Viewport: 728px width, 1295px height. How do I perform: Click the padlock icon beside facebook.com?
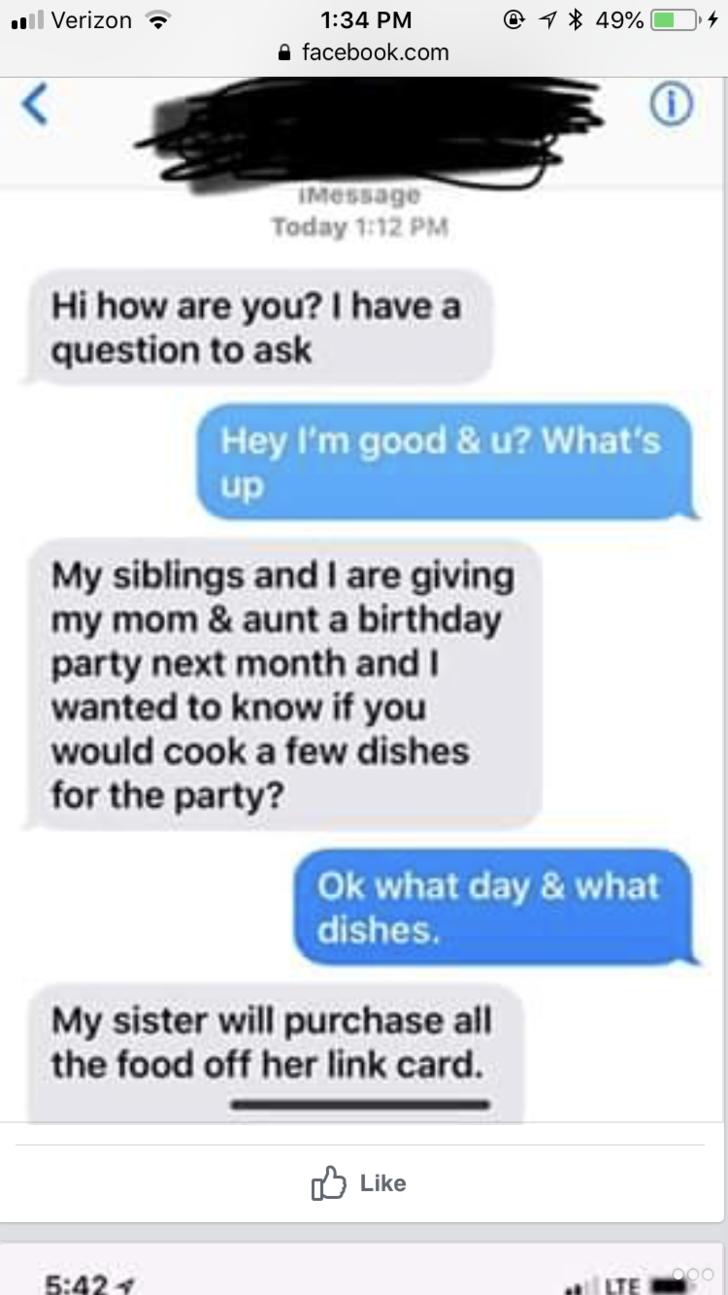click(x=287, y=52)
